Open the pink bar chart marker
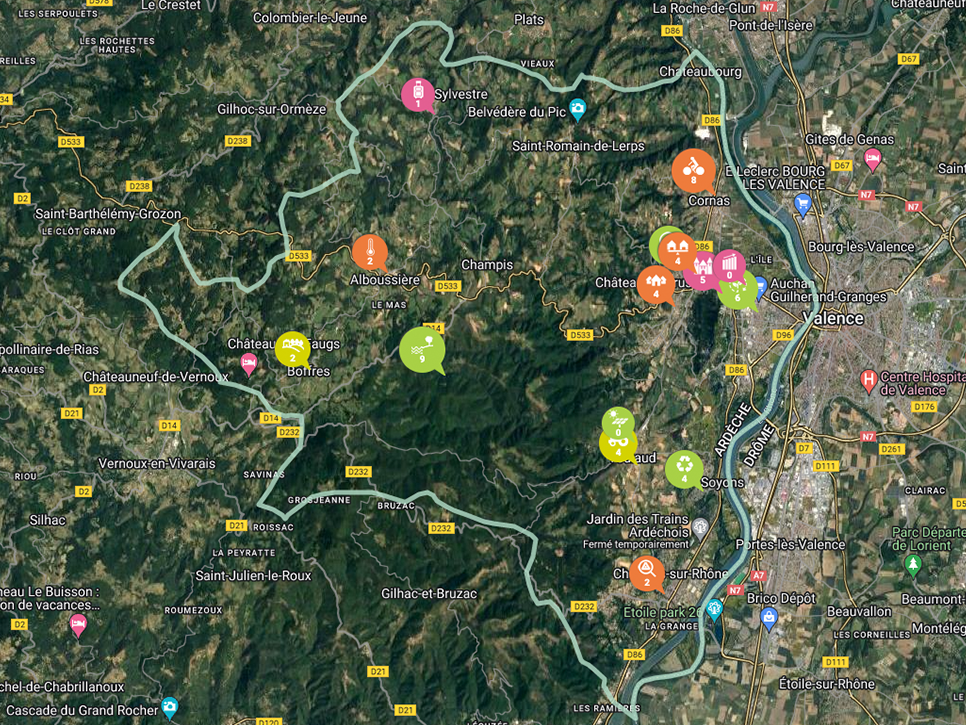Image resolution: width=966 pixels, height=725 pixels. coord(729,266)
